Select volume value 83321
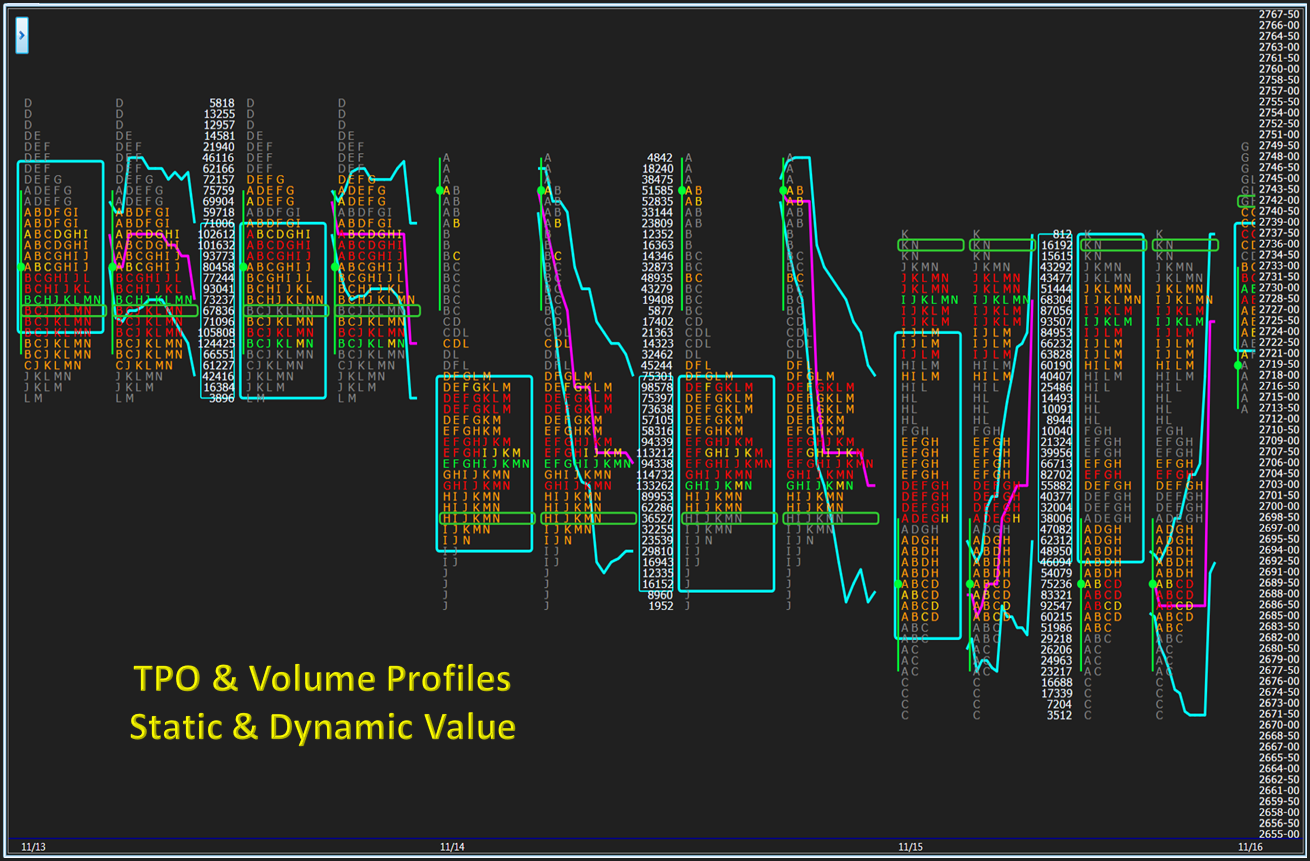 click(x=1056, y=594)
